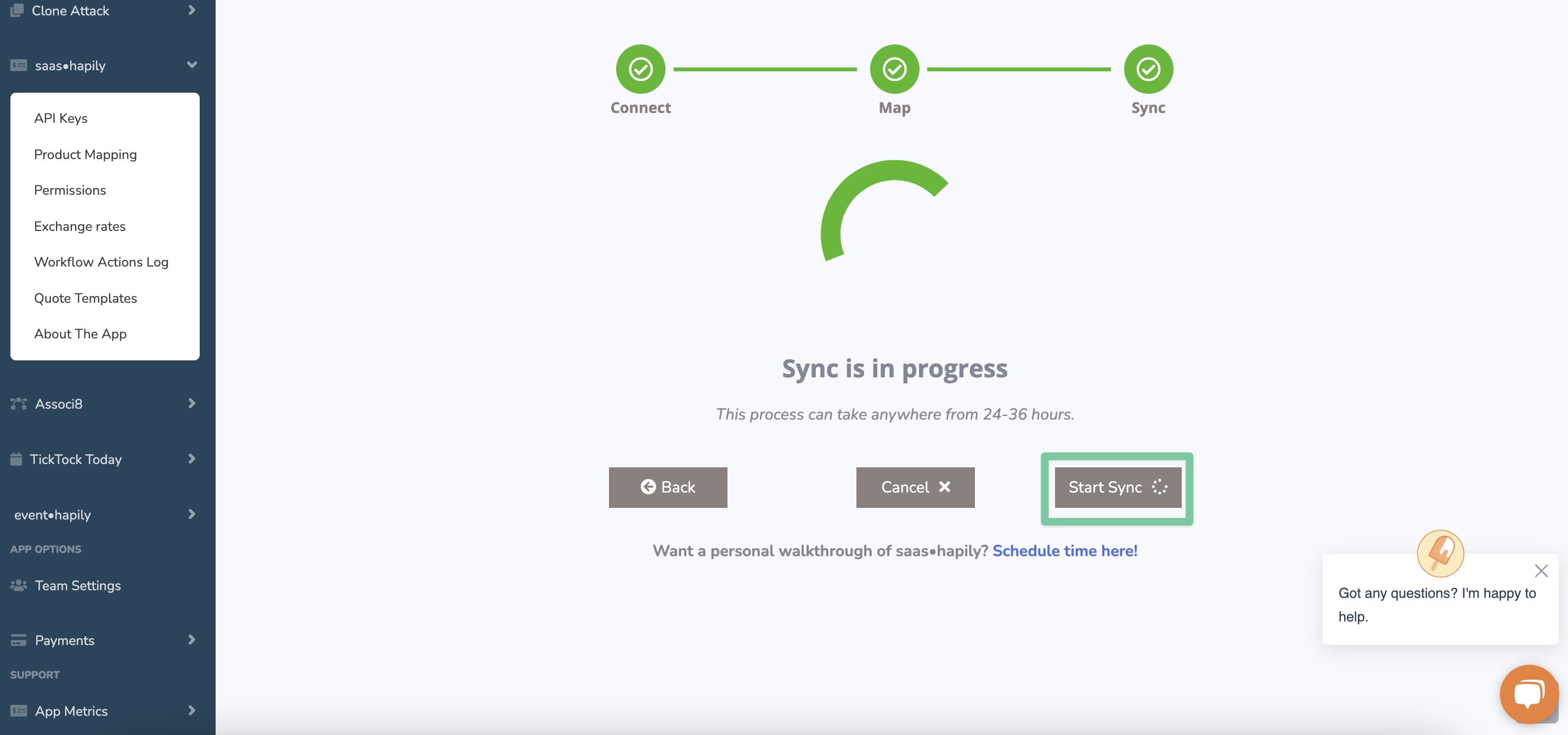
Task: Dismiss the chat help popup
Action: [1541, 570]
